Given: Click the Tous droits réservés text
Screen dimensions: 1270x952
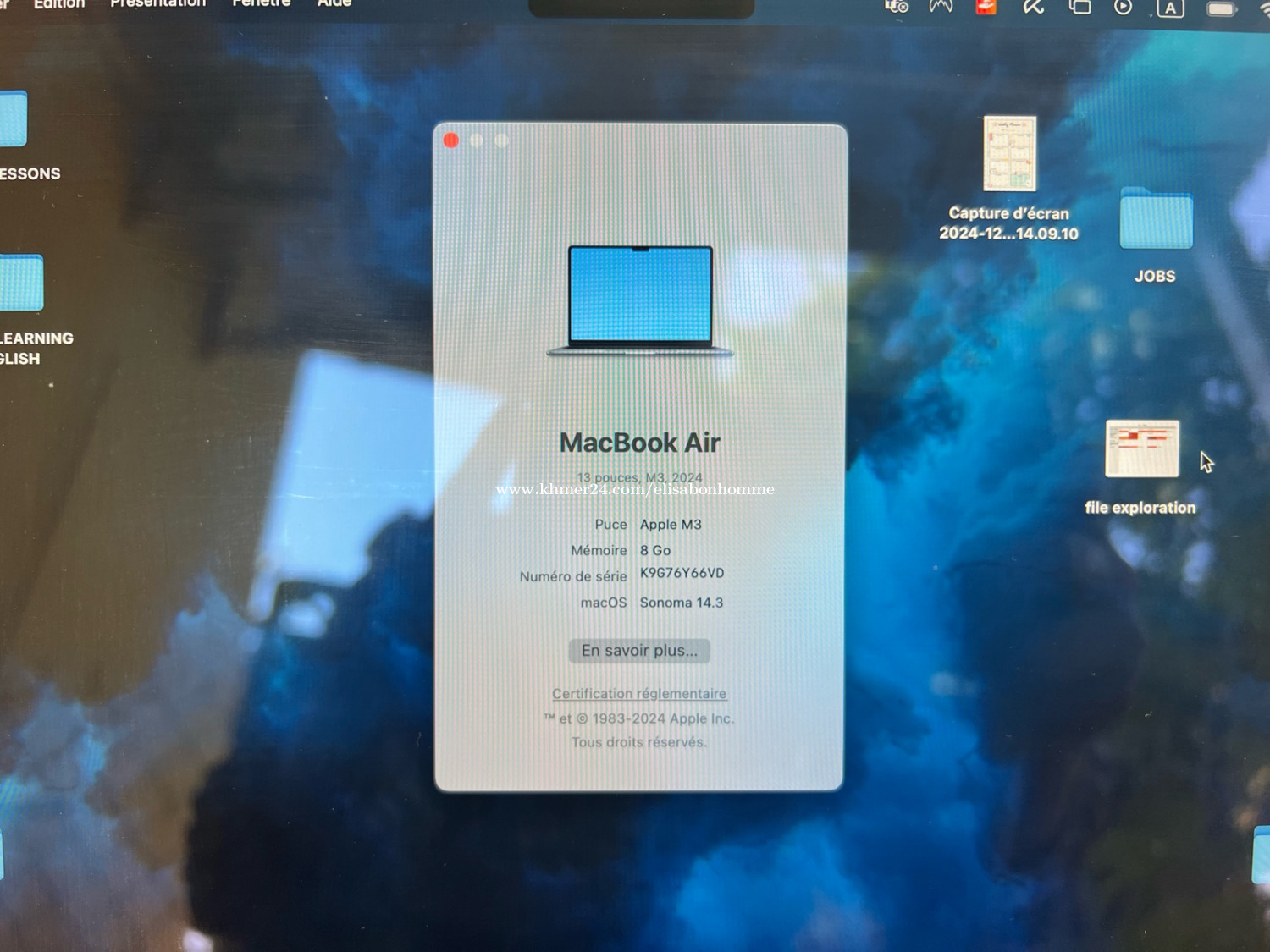Looking at the screenshot, I should (638, 742).
